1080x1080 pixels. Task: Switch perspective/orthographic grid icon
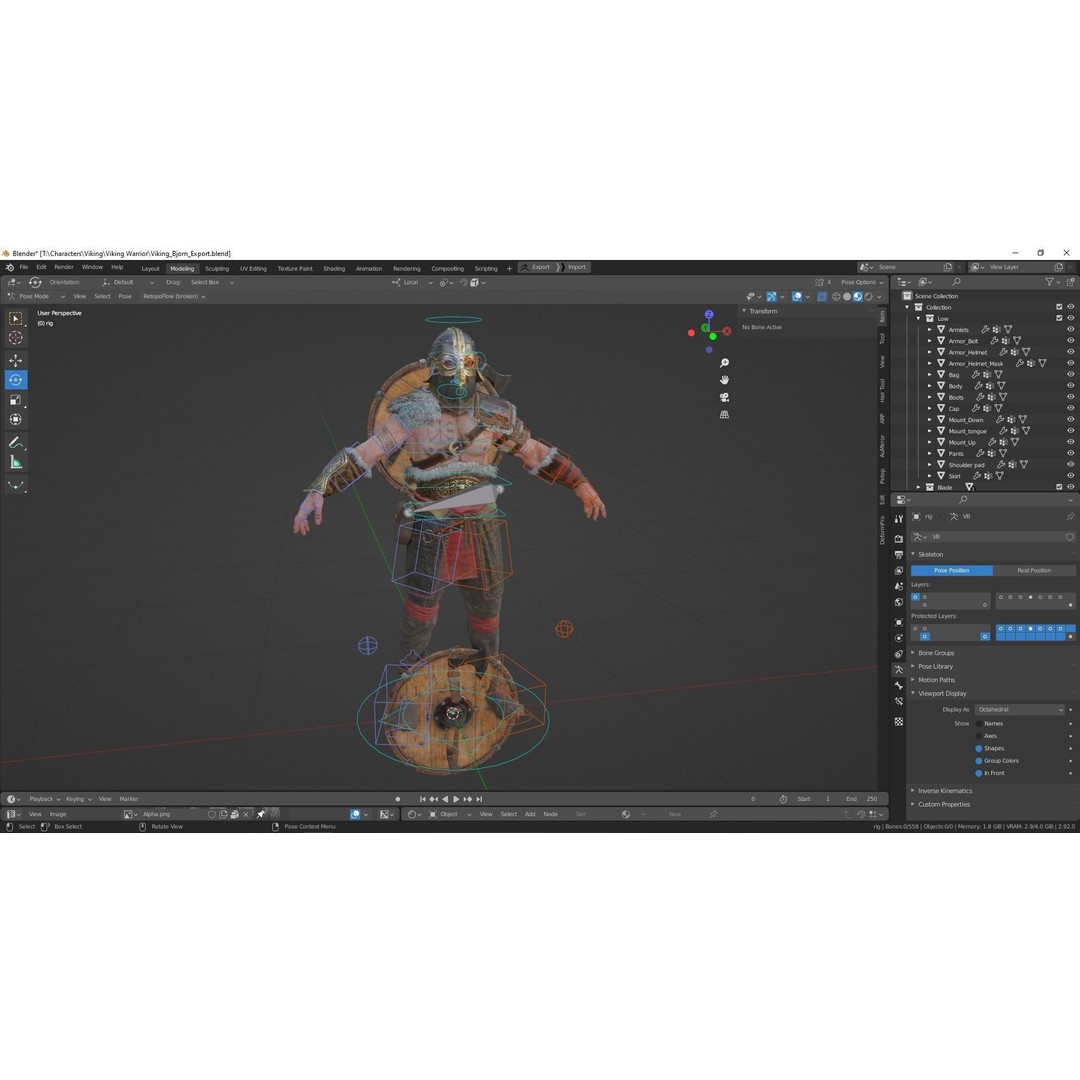pos(724,415)
